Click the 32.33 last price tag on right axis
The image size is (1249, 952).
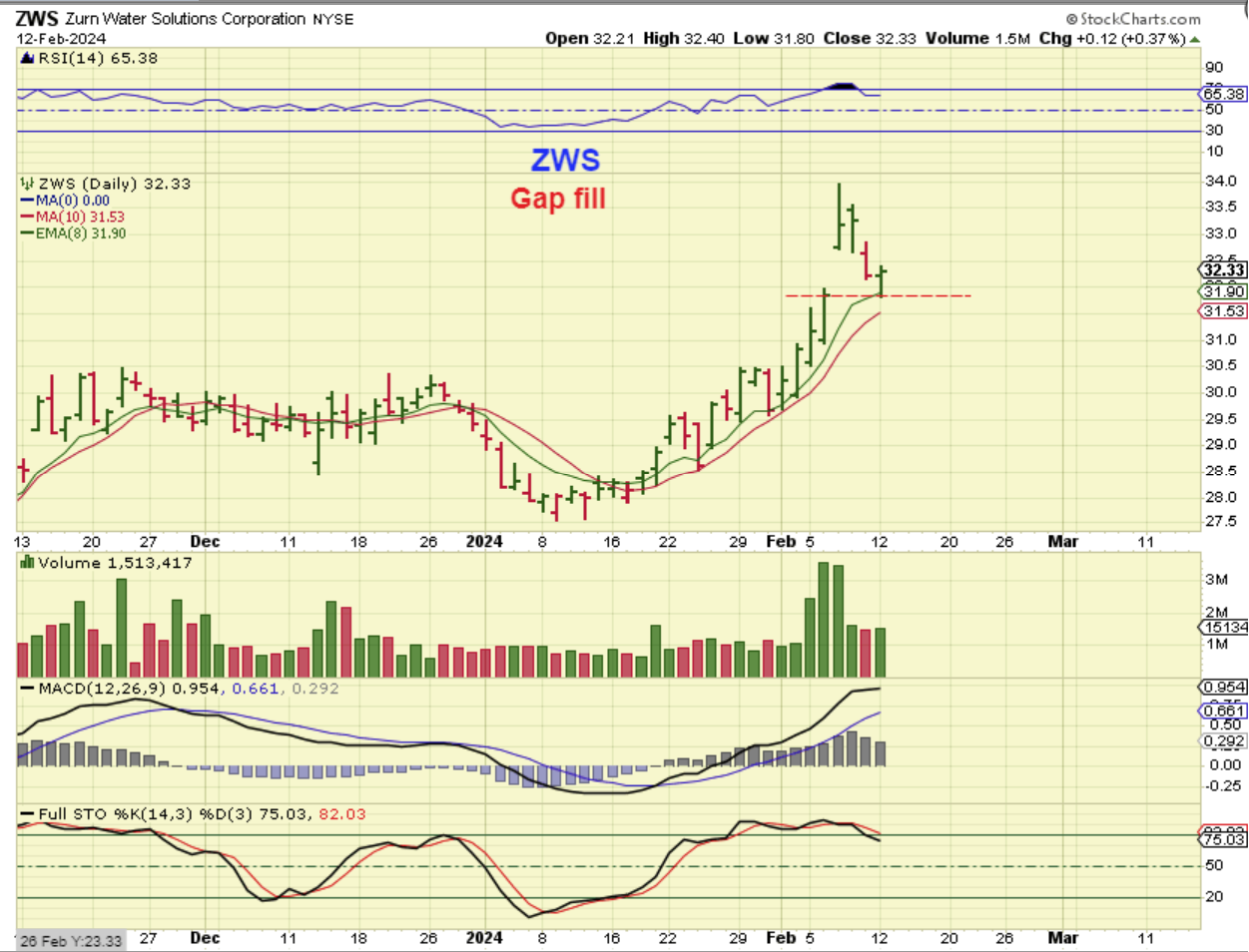1224,270
